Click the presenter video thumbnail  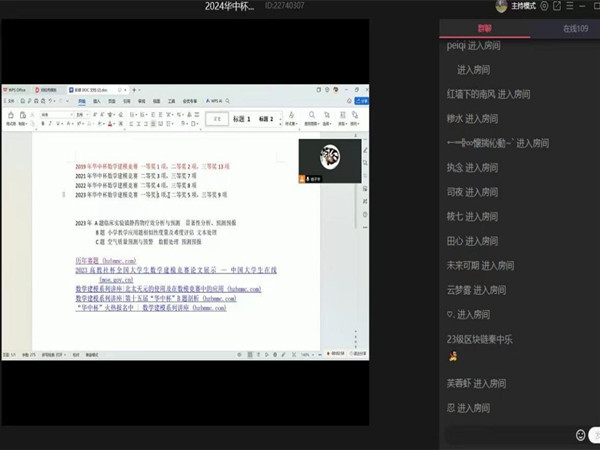tap(330, 161)
